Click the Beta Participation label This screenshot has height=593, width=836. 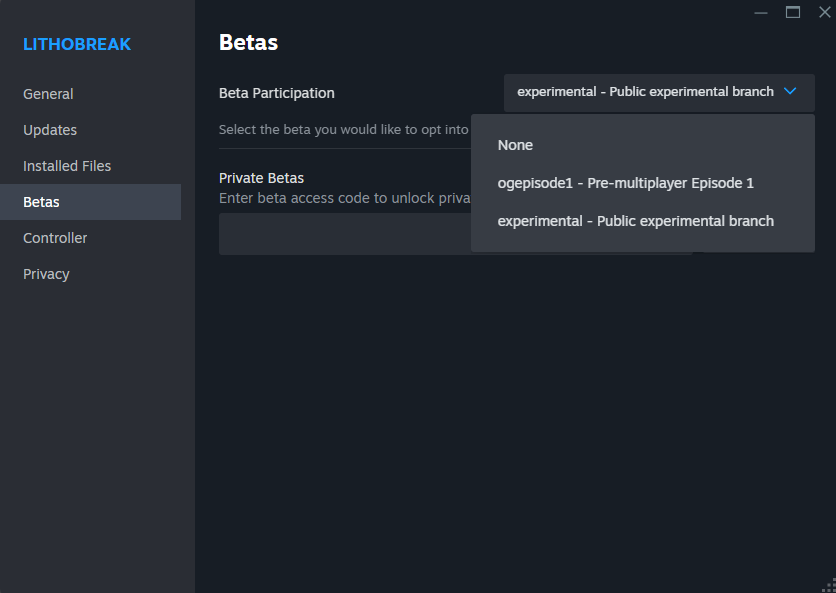point(277,93)
